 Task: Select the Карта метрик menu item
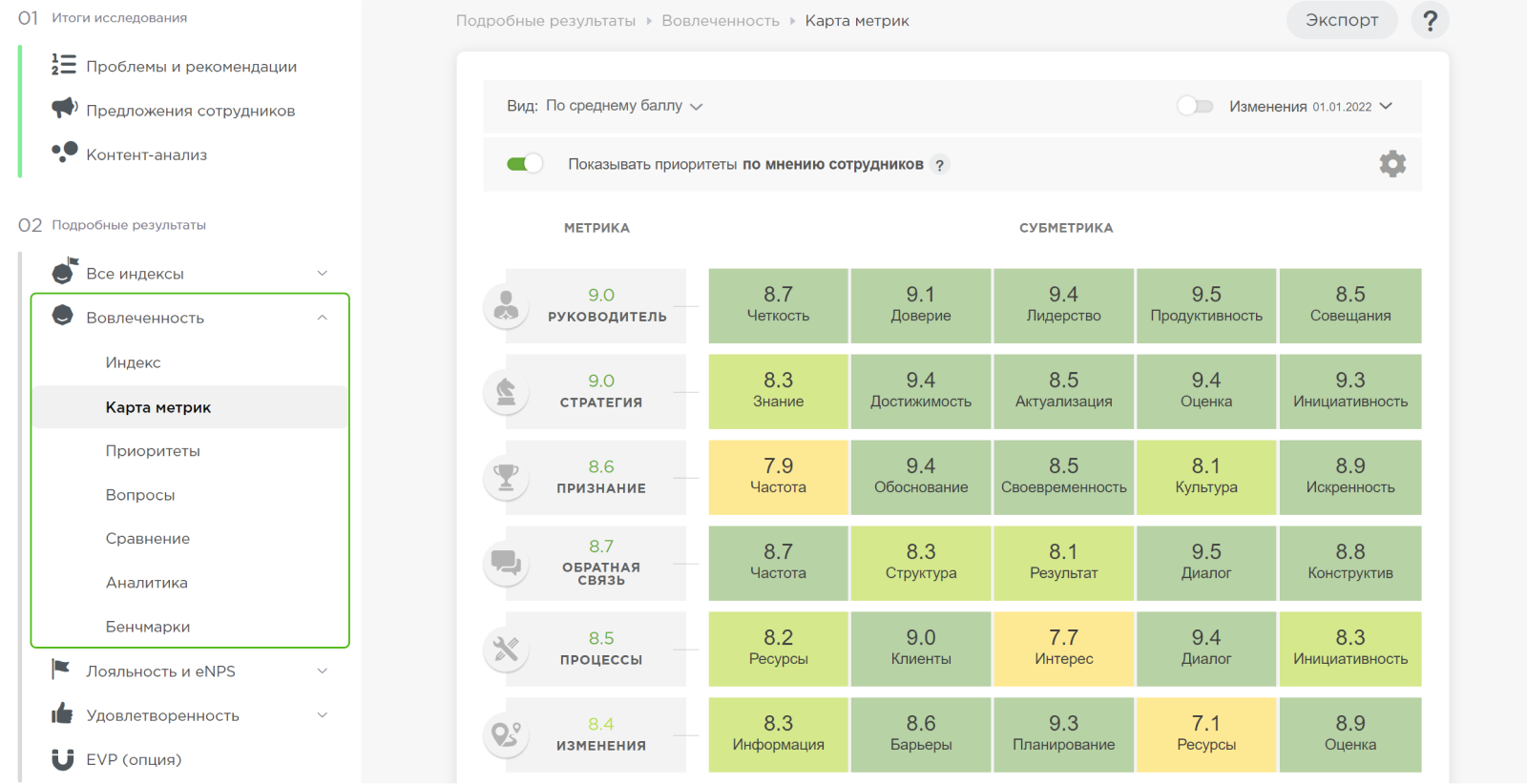[190, 407]
